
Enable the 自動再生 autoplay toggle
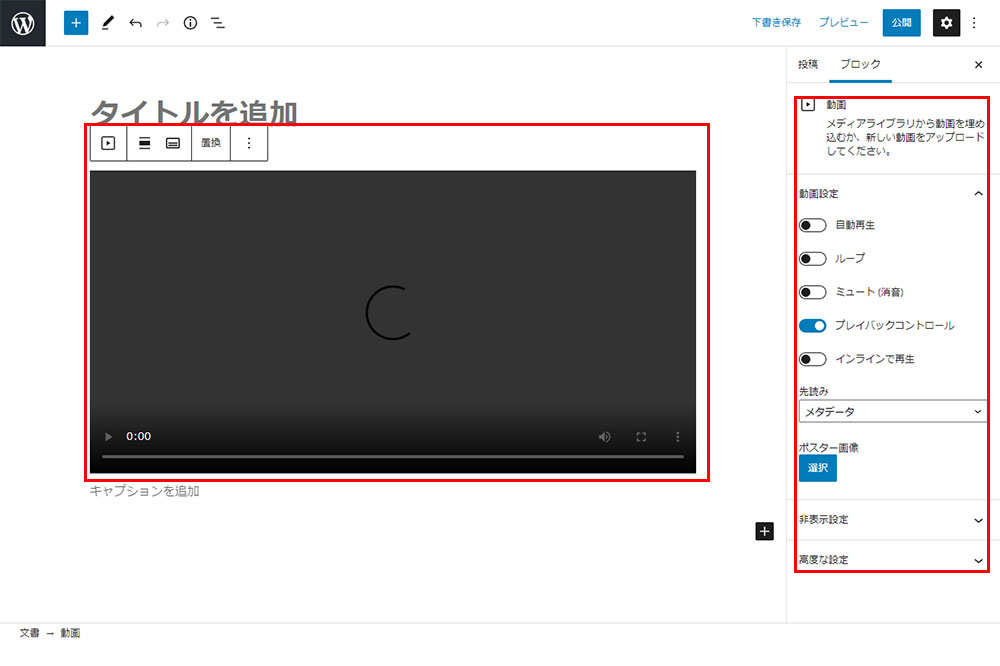pyautogui.click(x=812, y=225)
